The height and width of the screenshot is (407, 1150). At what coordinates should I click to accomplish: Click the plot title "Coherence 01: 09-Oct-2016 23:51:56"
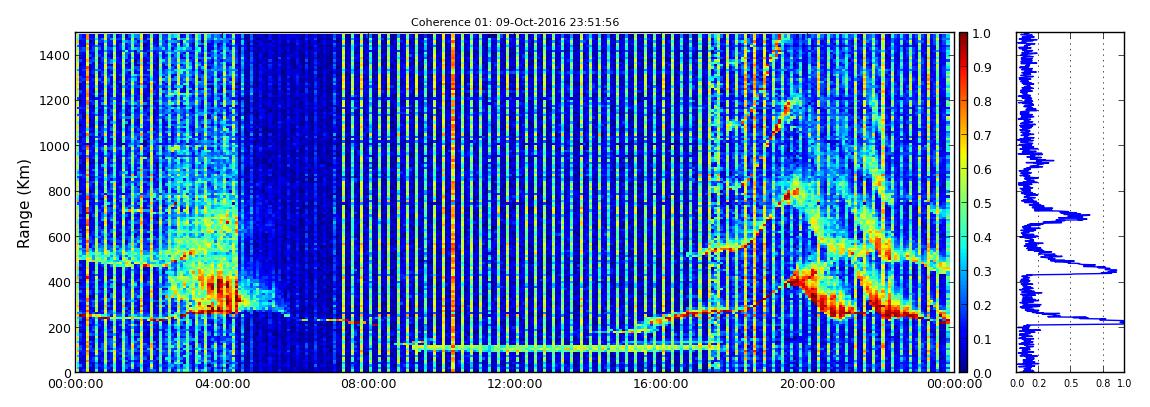[x=515, y=22]
